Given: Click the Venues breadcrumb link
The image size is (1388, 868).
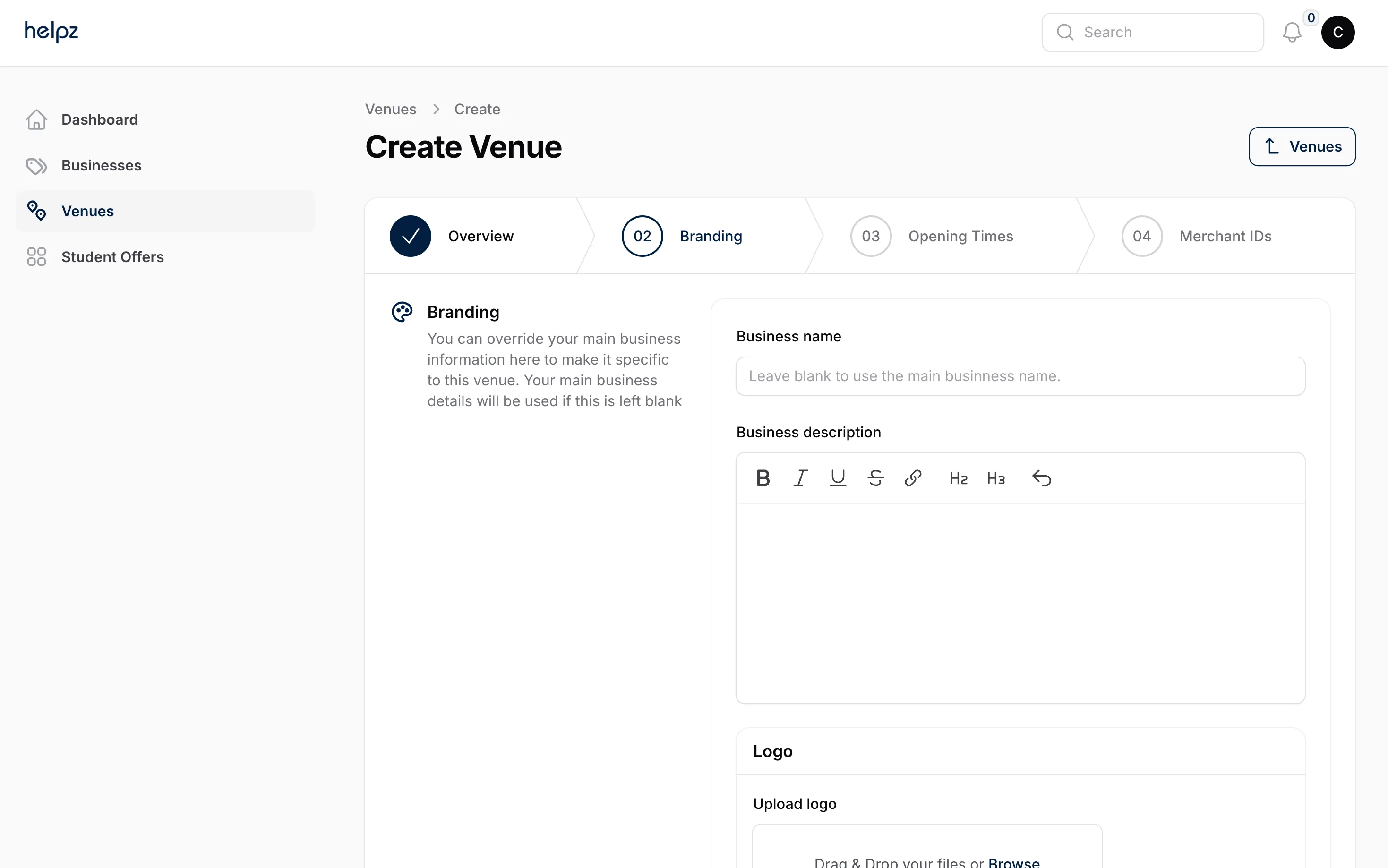Looking at the screenshot, I should pyautogui.click(x=391, y=109).
